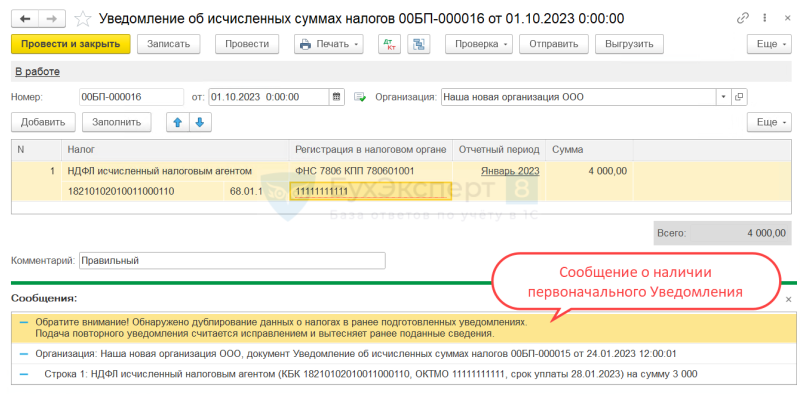Click Провести и закрыть button
800x394 pixels.
pyautogui.click(x=71, y=44)
